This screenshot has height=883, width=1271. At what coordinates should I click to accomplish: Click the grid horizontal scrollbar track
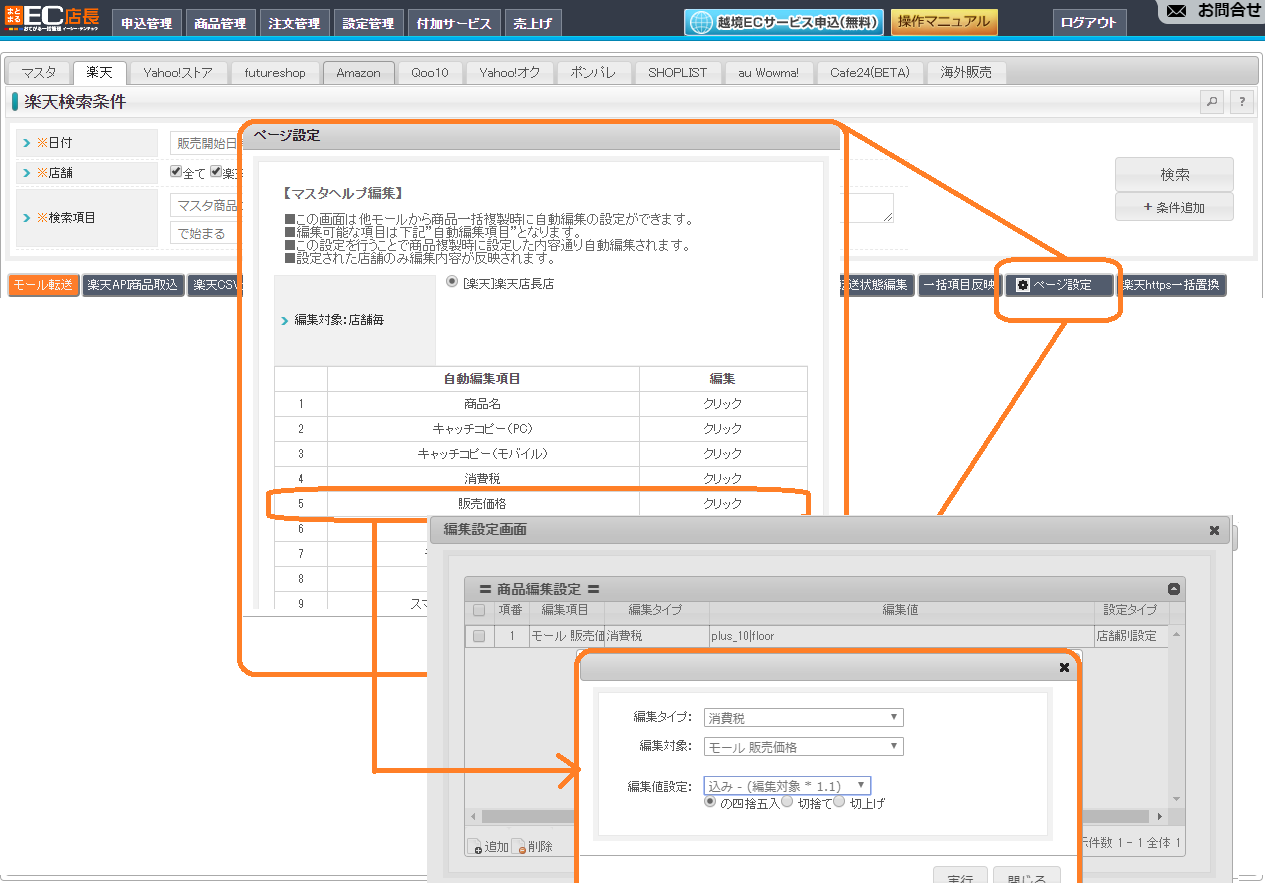pos(816,816)
